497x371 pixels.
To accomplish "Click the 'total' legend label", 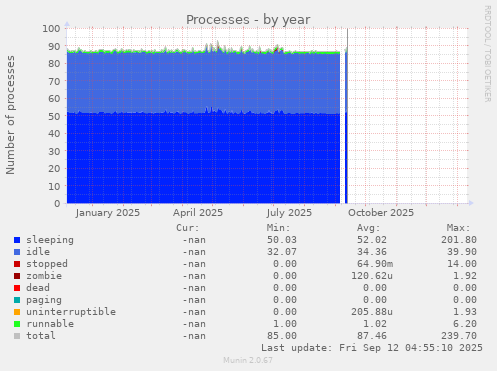I will [x=41, y=336].
